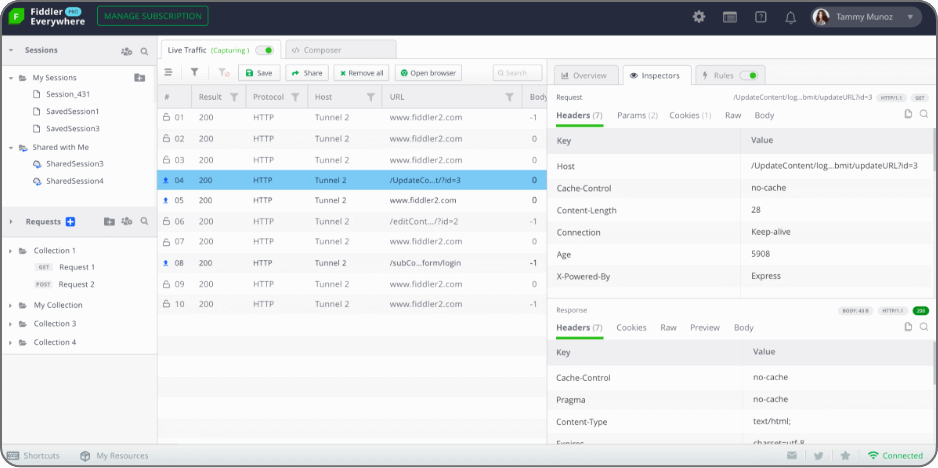The width and height of the screenshot is (938, 468).
Task: Collapse the Sessions panel
Action: [11, 50]
